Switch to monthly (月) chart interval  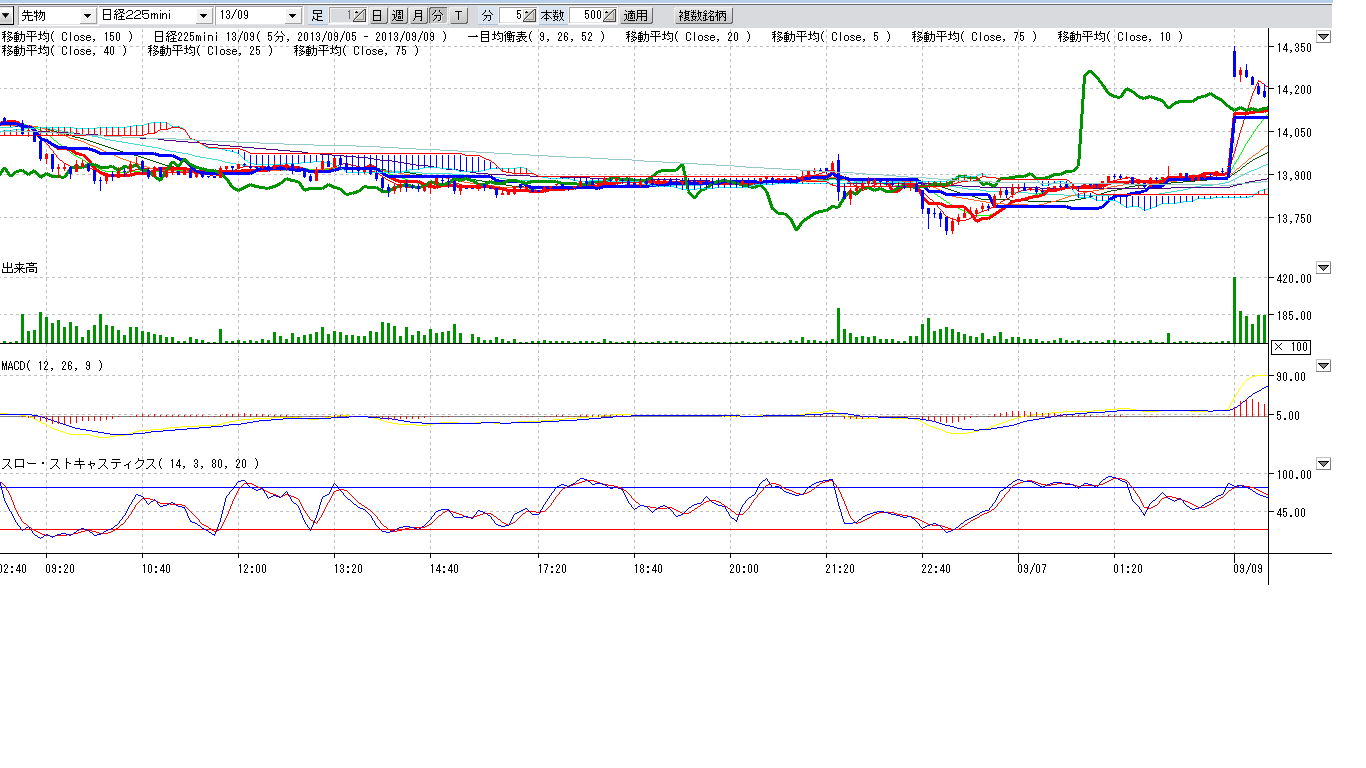click(x=418, y=16)
